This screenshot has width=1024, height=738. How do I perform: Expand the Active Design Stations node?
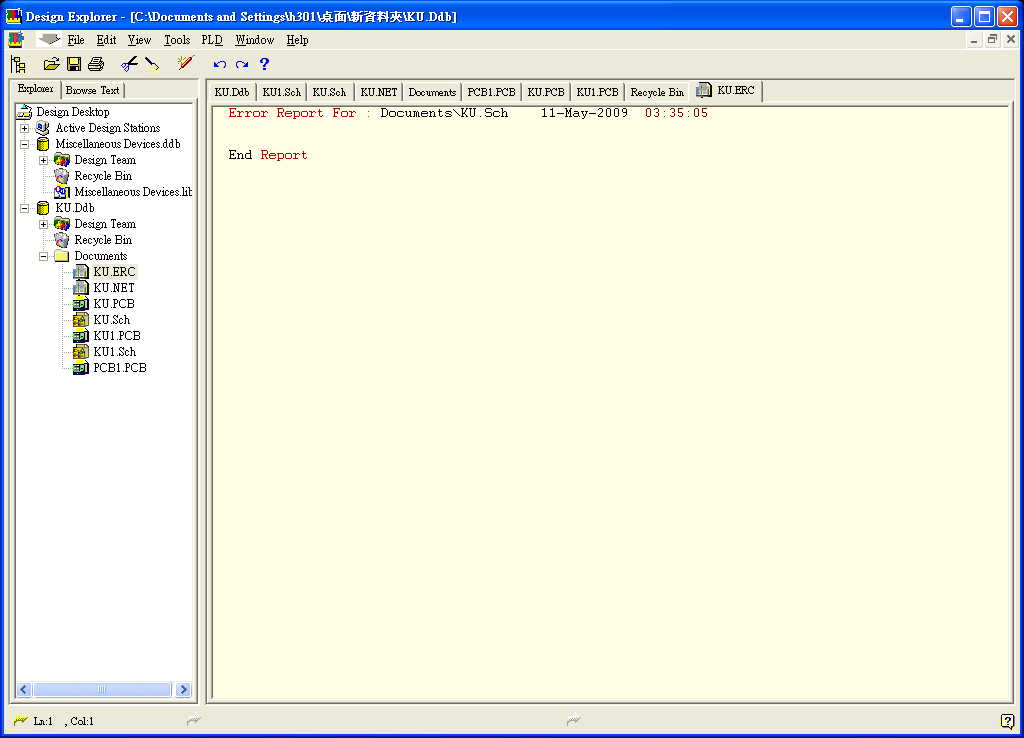coord(24,128)
